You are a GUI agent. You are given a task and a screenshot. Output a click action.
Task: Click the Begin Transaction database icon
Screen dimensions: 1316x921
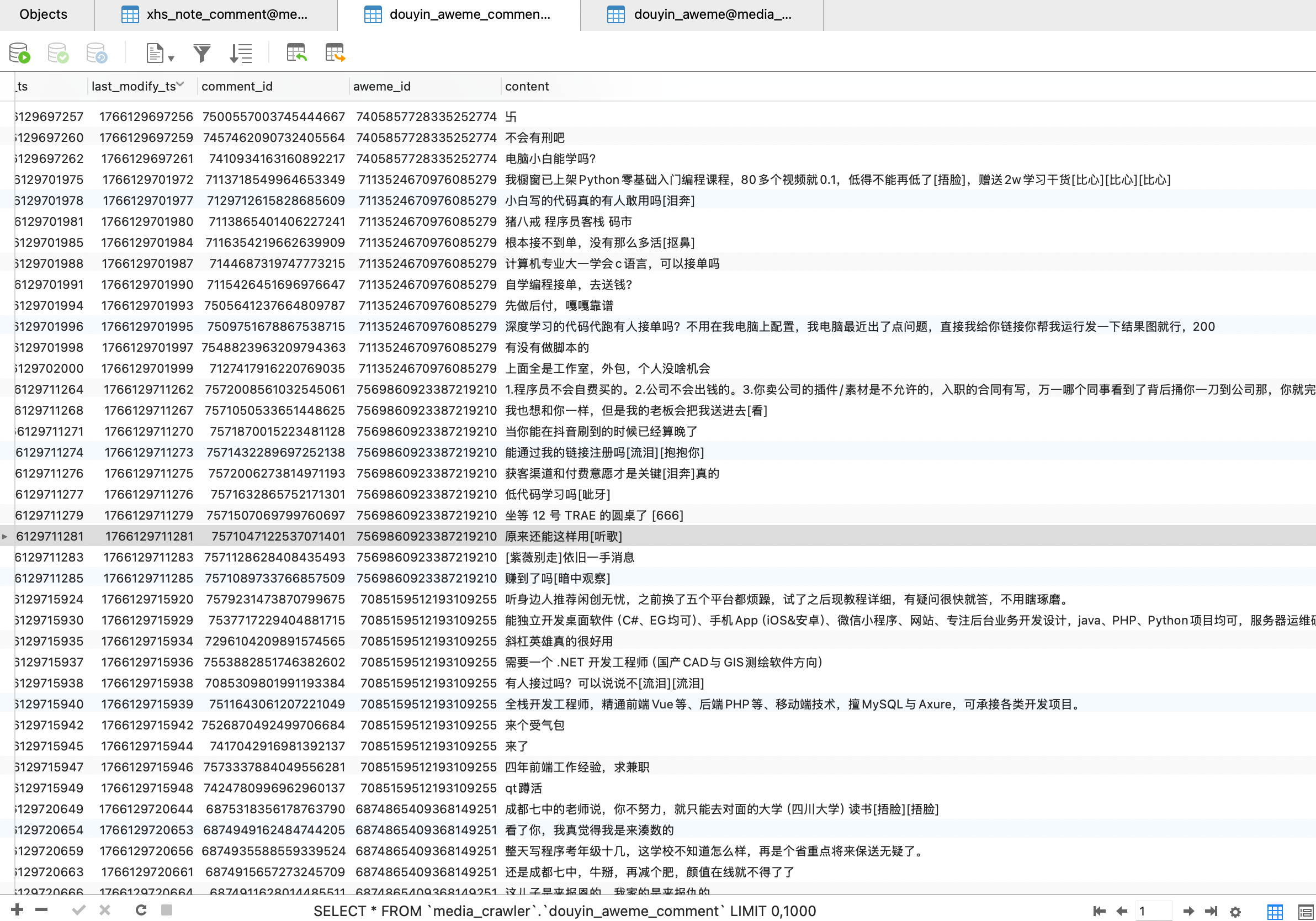[19, 53]
